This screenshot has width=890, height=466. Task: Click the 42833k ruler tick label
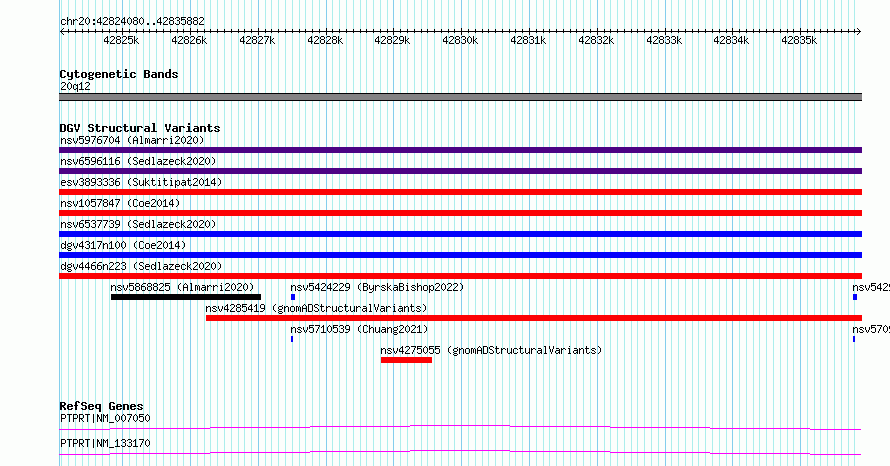(664, 40)
